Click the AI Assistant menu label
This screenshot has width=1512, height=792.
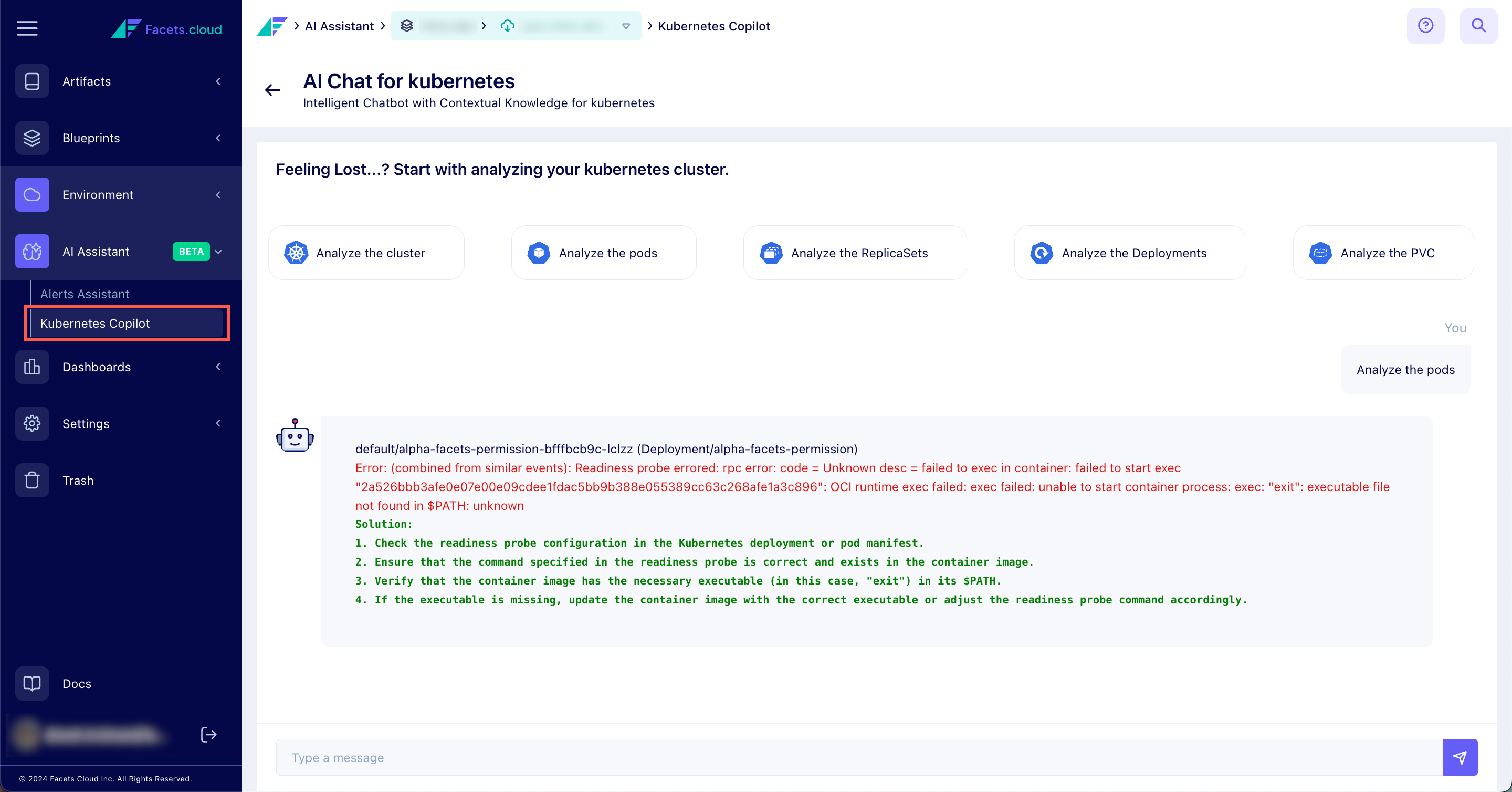tap(96, 251)
